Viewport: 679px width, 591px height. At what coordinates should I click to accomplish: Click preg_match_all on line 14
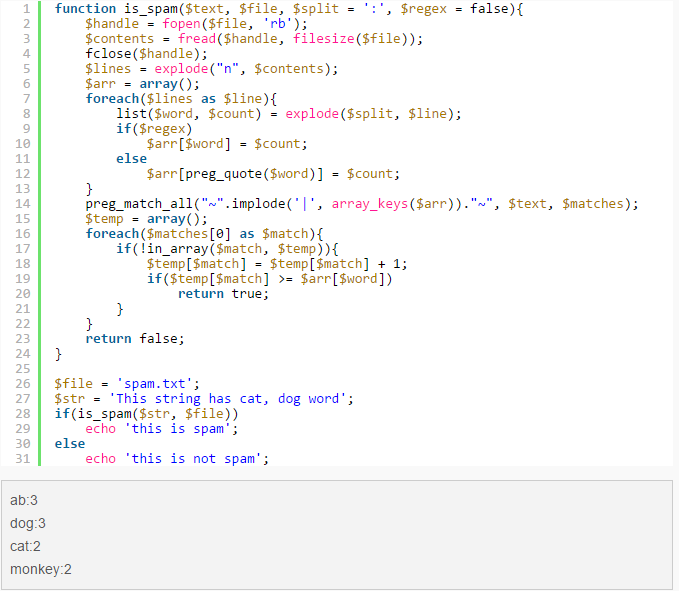click(139, 204)
